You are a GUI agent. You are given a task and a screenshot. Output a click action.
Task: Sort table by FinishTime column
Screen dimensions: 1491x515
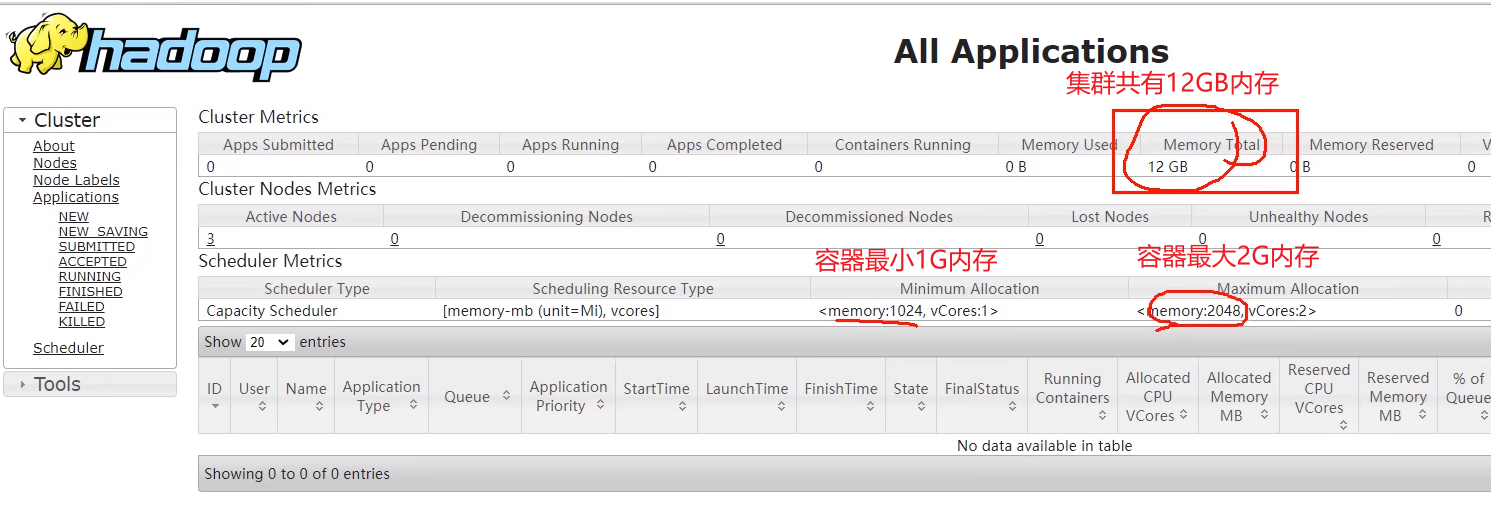pyautogui.click(x=841, y=396)
